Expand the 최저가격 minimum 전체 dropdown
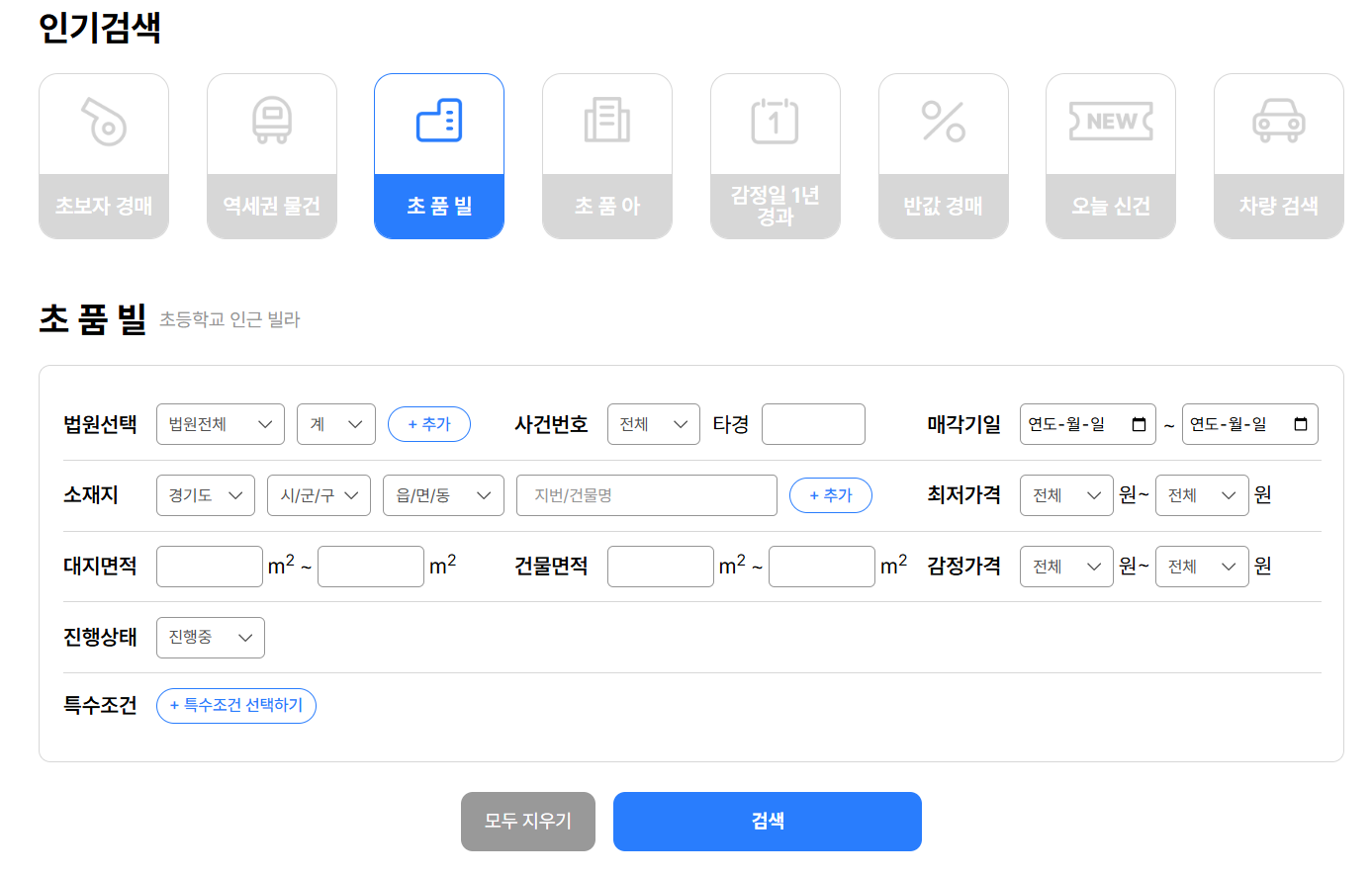Viewport: 1372px width, 876px height. tap(1066, 495)
